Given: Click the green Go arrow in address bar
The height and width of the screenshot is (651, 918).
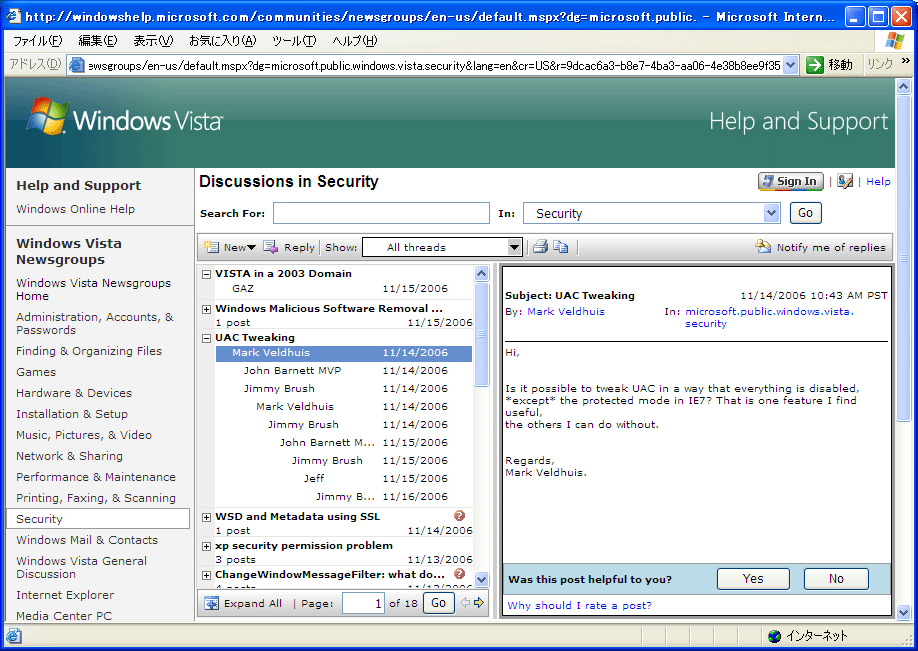Looking at the screenshot, I should (814, 65).
